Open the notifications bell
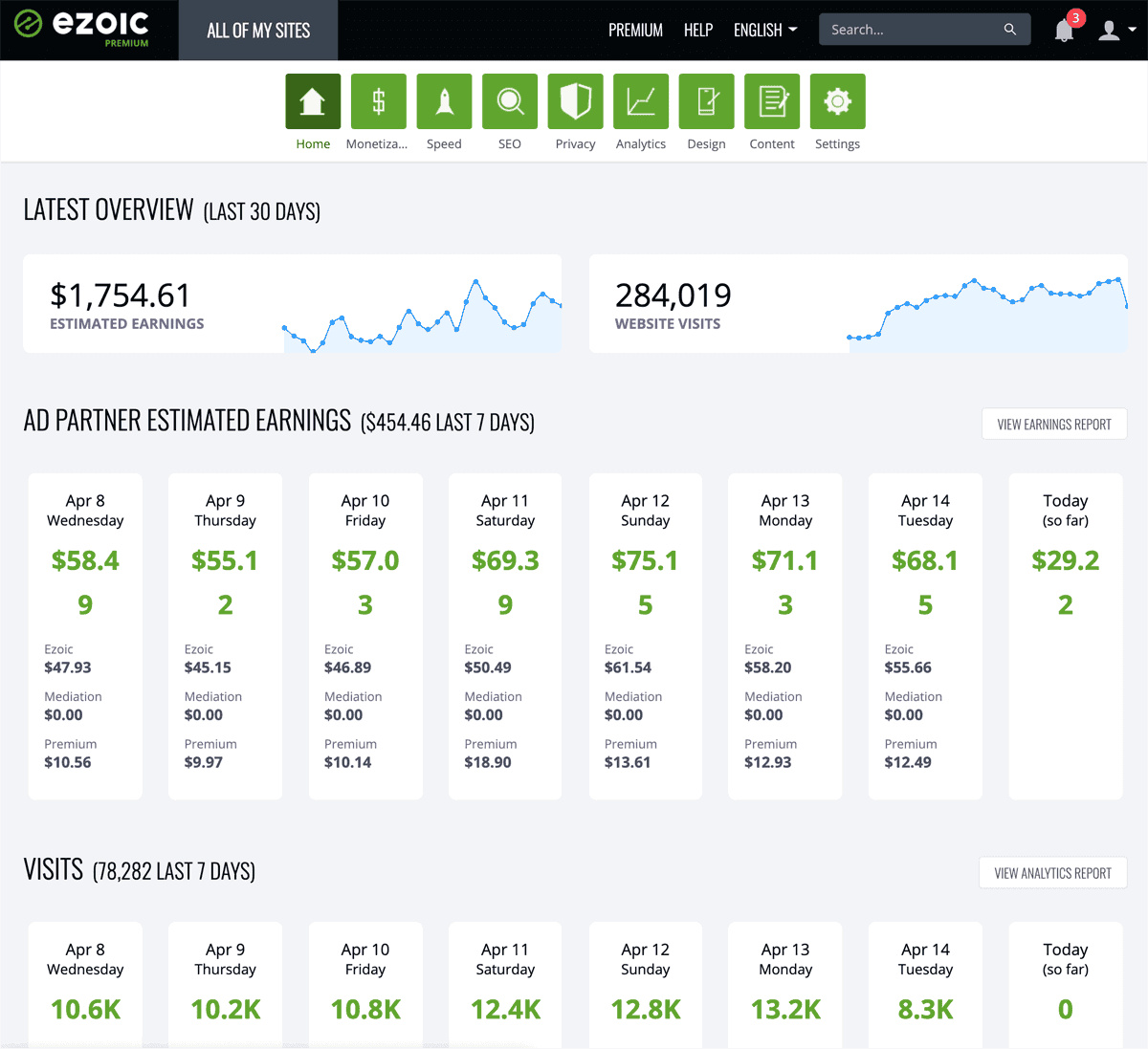Viewport: 1148px width, 1049px height. (x=1064, y=30)
